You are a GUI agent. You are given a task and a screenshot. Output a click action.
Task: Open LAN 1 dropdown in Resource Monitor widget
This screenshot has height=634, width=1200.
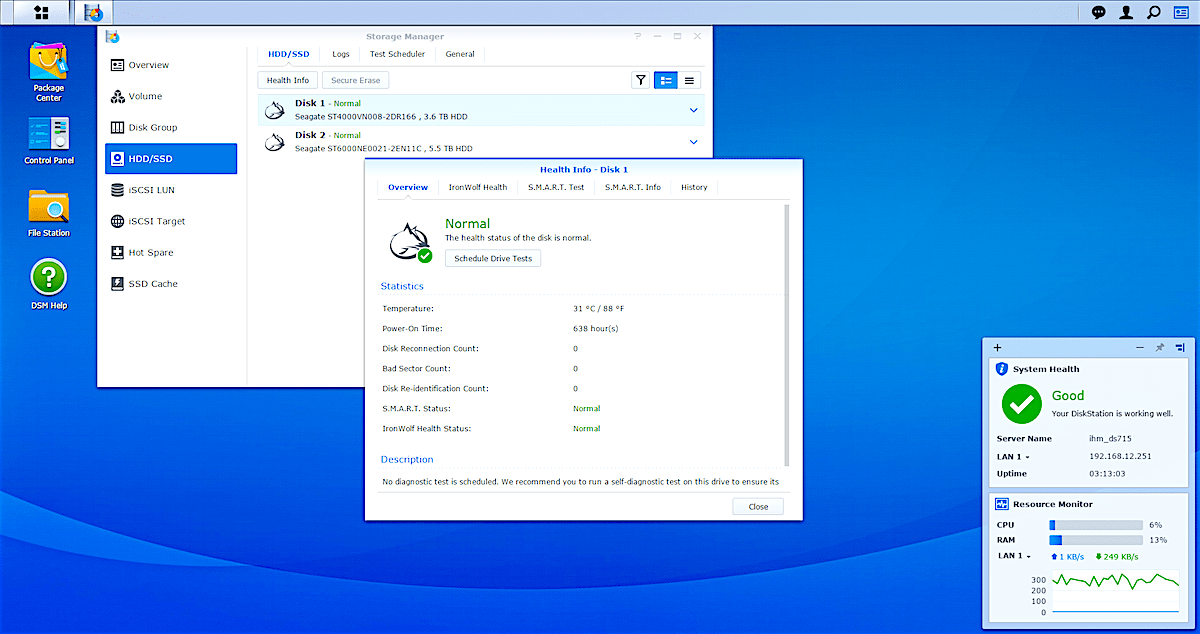[1014, 556]
